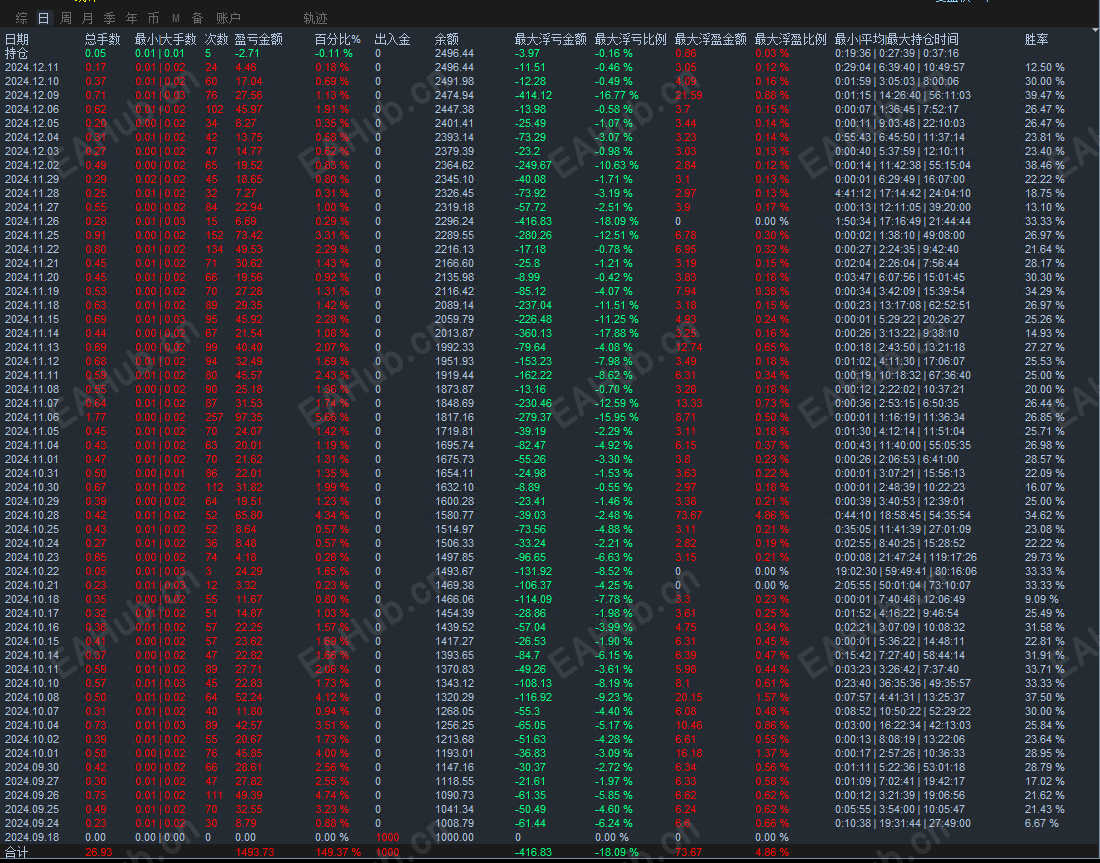
Task: Click trade count 257 in 2024.11.06 row
Action: point(214,417)
